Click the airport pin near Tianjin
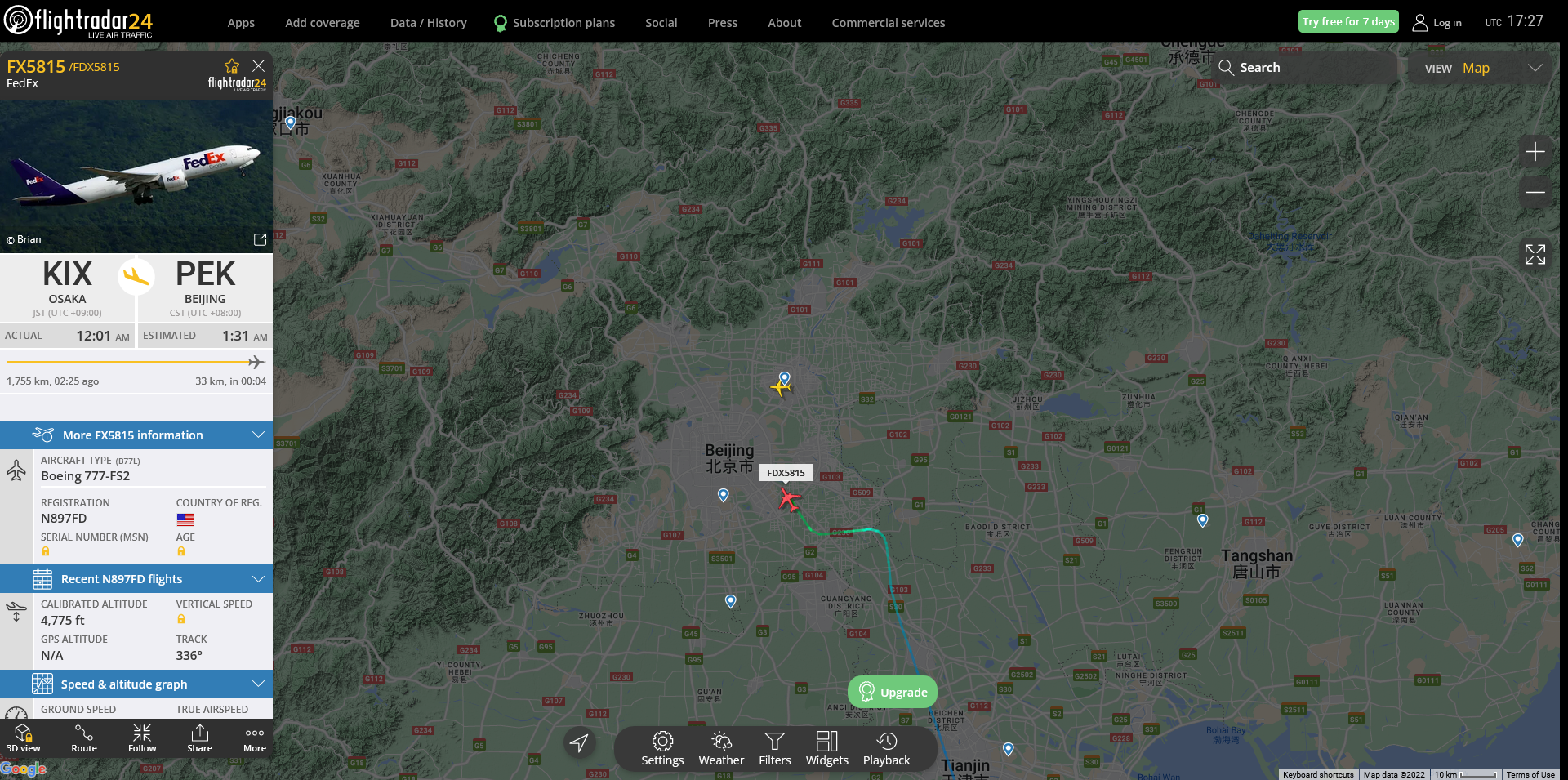The image size is (1568, 780). pos(1008,749)
